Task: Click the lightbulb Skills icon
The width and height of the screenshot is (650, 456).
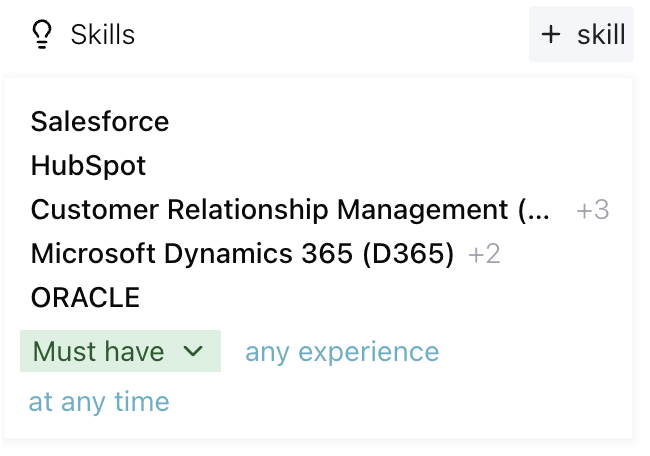Action: (x=41, y=35)
